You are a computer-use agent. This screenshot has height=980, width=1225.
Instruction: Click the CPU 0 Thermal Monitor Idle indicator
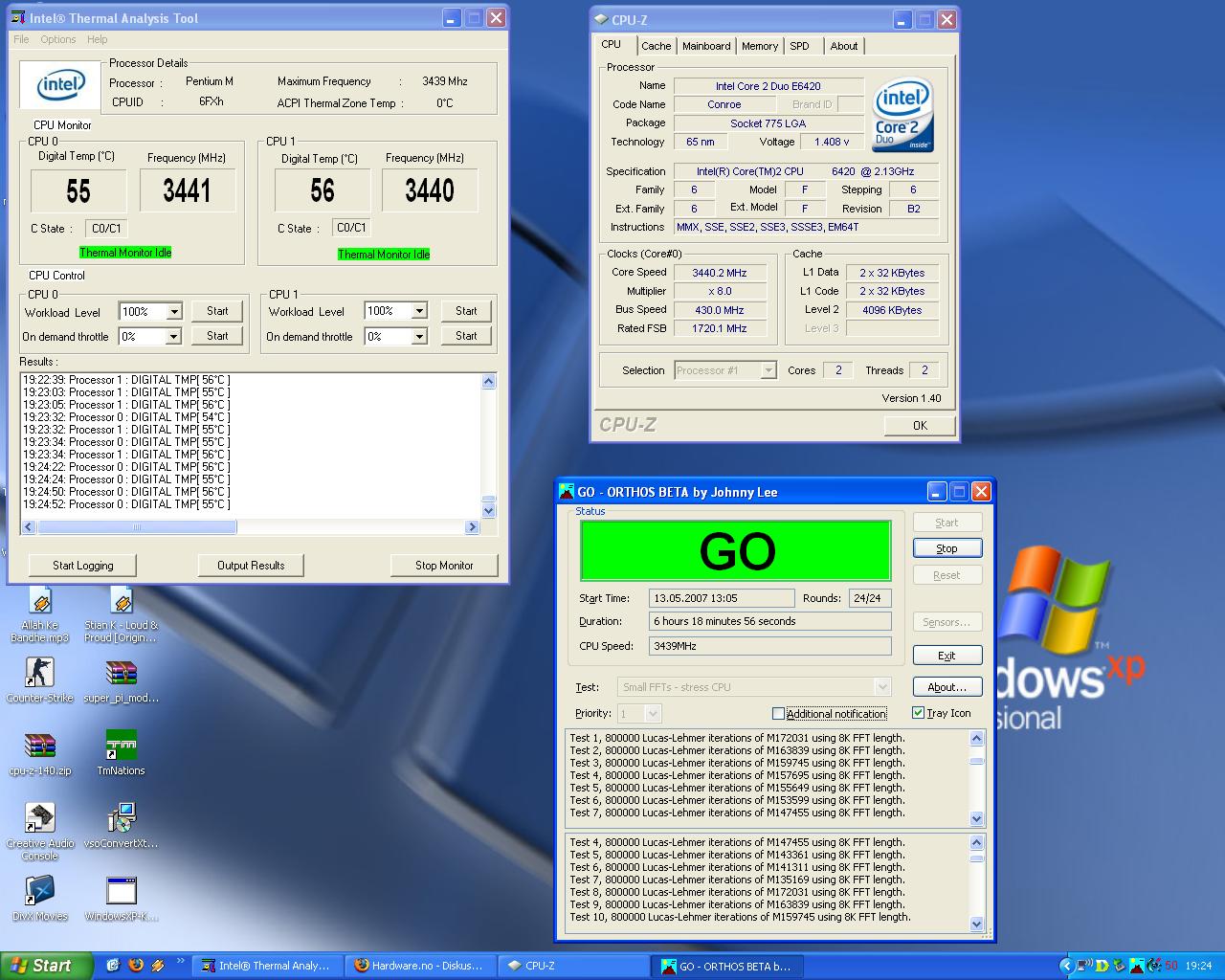tap(125, 253)
